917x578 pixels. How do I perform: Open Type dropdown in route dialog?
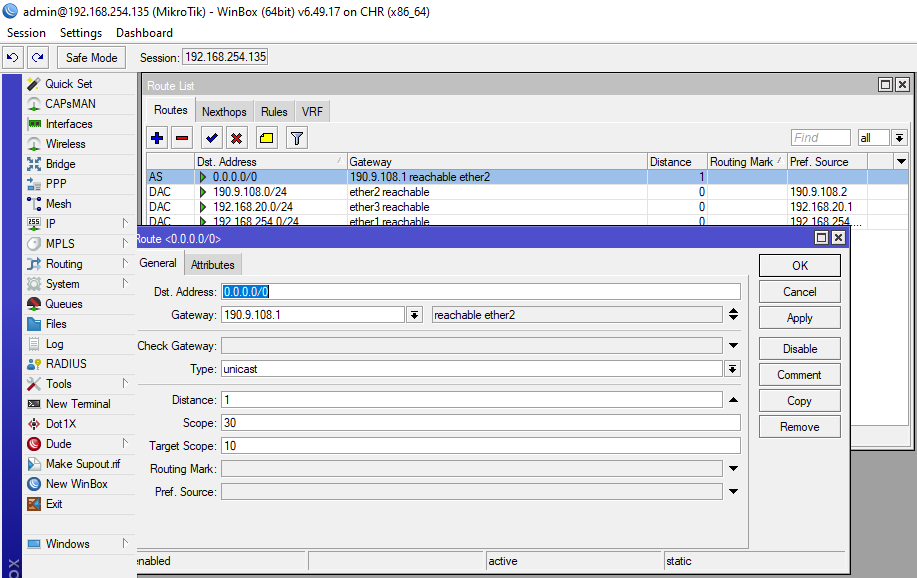pos(732,369)
